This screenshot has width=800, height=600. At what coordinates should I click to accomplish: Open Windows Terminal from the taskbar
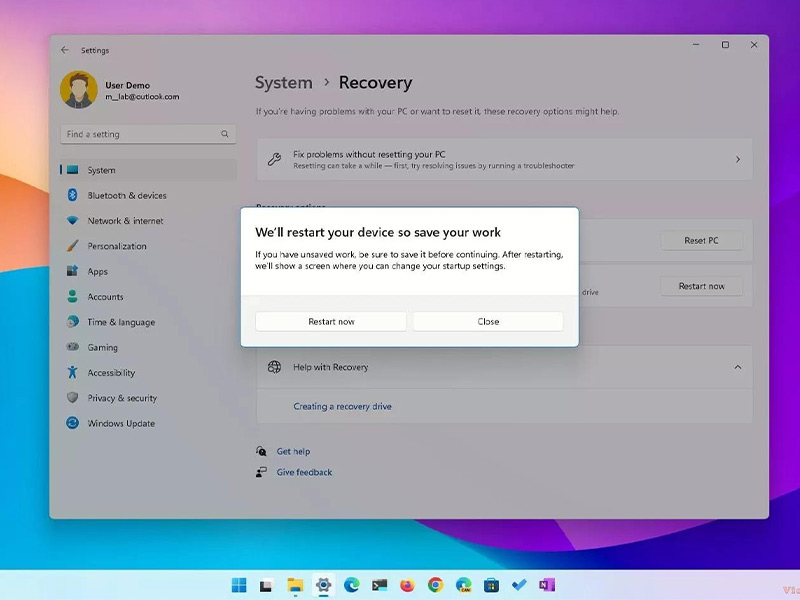(x=379, y=585)
